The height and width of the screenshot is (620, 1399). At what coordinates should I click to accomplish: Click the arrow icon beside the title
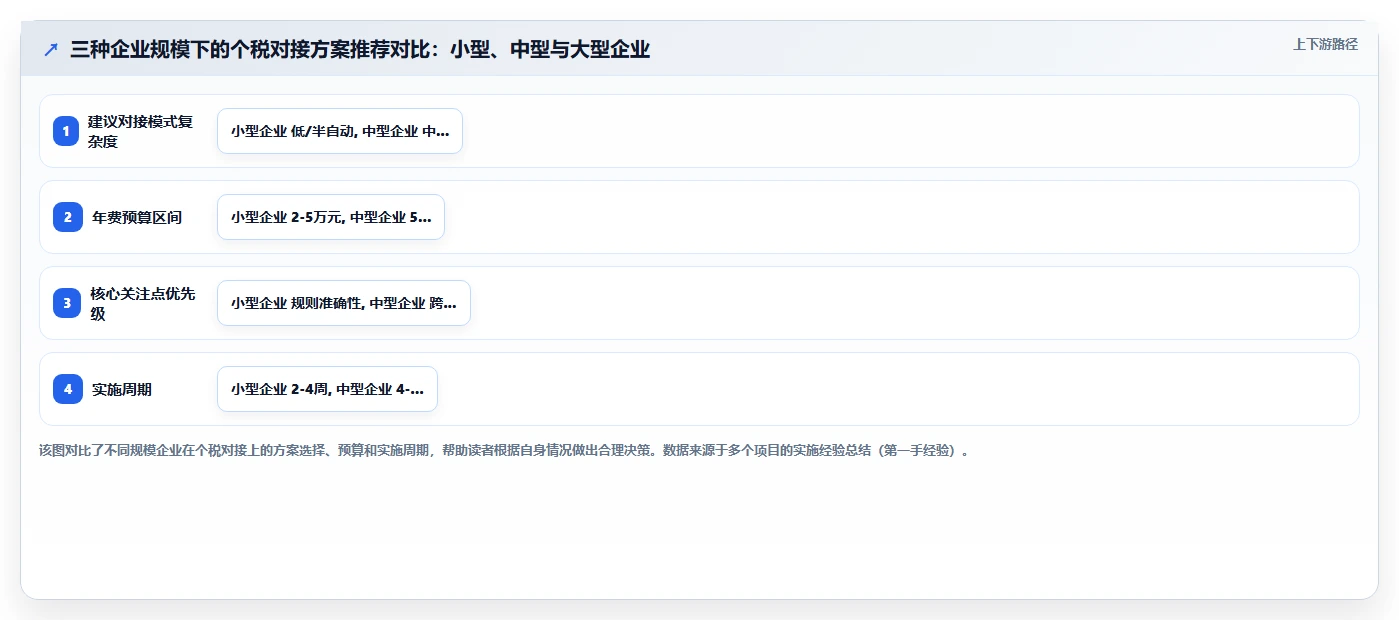[x=51, y=49]
